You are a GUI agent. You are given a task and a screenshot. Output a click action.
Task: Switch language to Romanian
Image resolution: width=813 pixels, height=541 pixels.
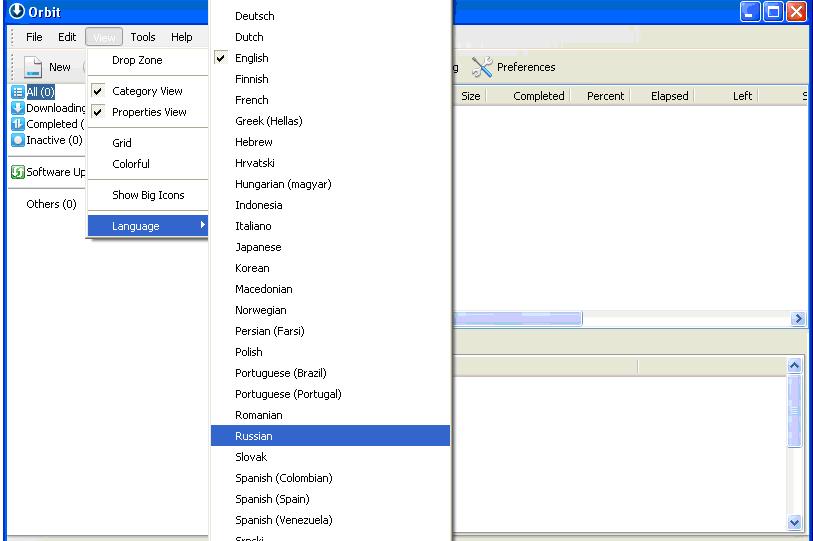pos(330,415)
